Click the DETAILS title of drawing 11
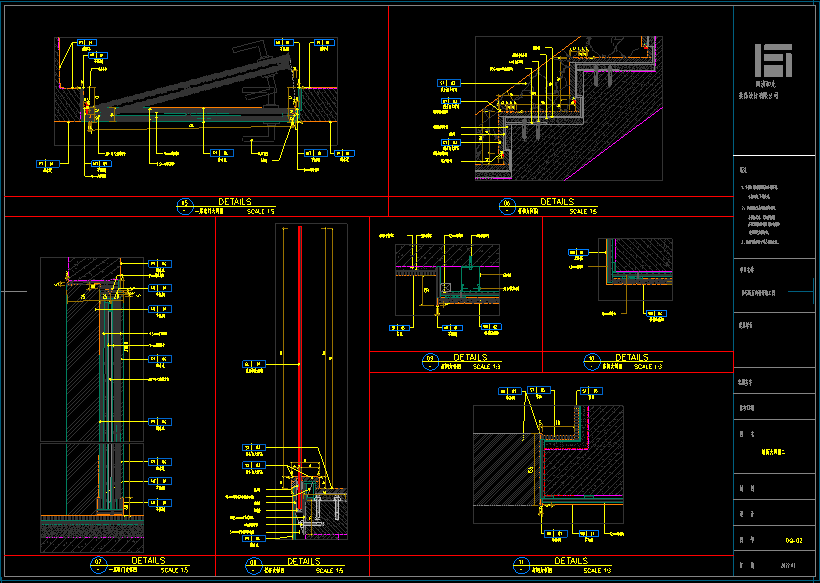820x583 pixels. click(x=570, y=561)
